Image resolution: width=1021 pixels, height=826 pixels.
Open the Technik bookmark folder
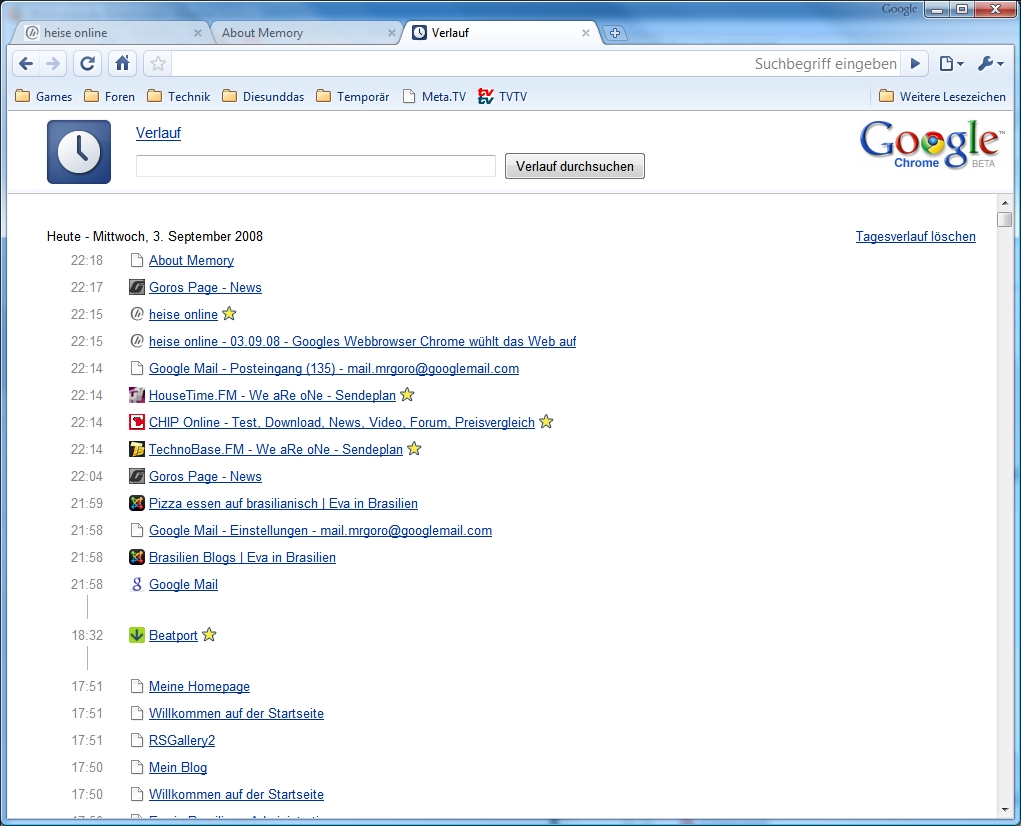point(178,96)
